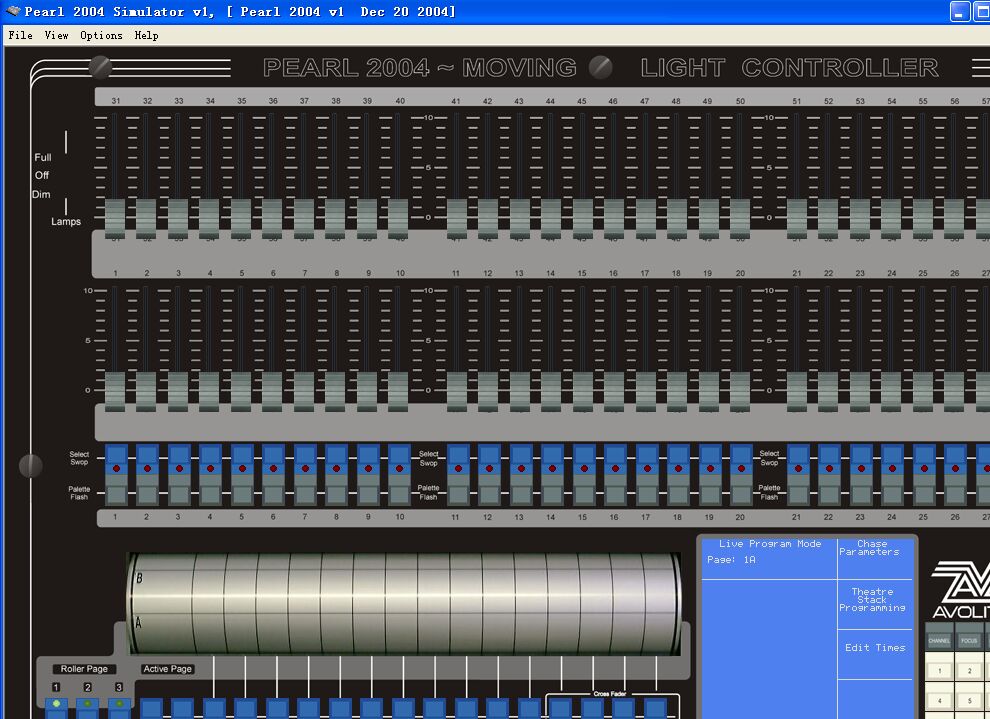990x719 pixels.
Task: Select Roller Page 1 button
Action: tap(57, 704)
